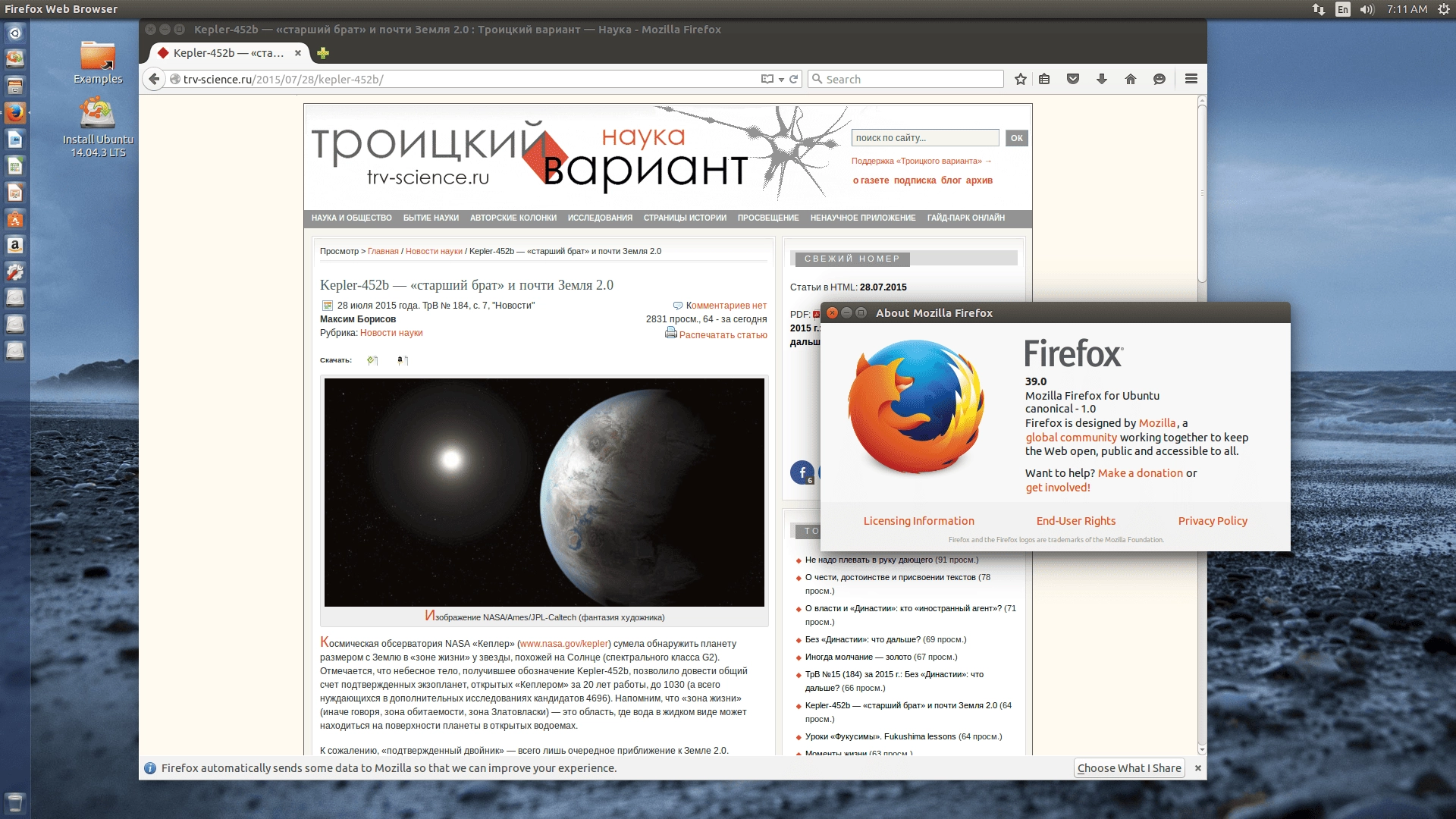
Task: Open Reader View from the address bar
Action: [x=767, y=79]
